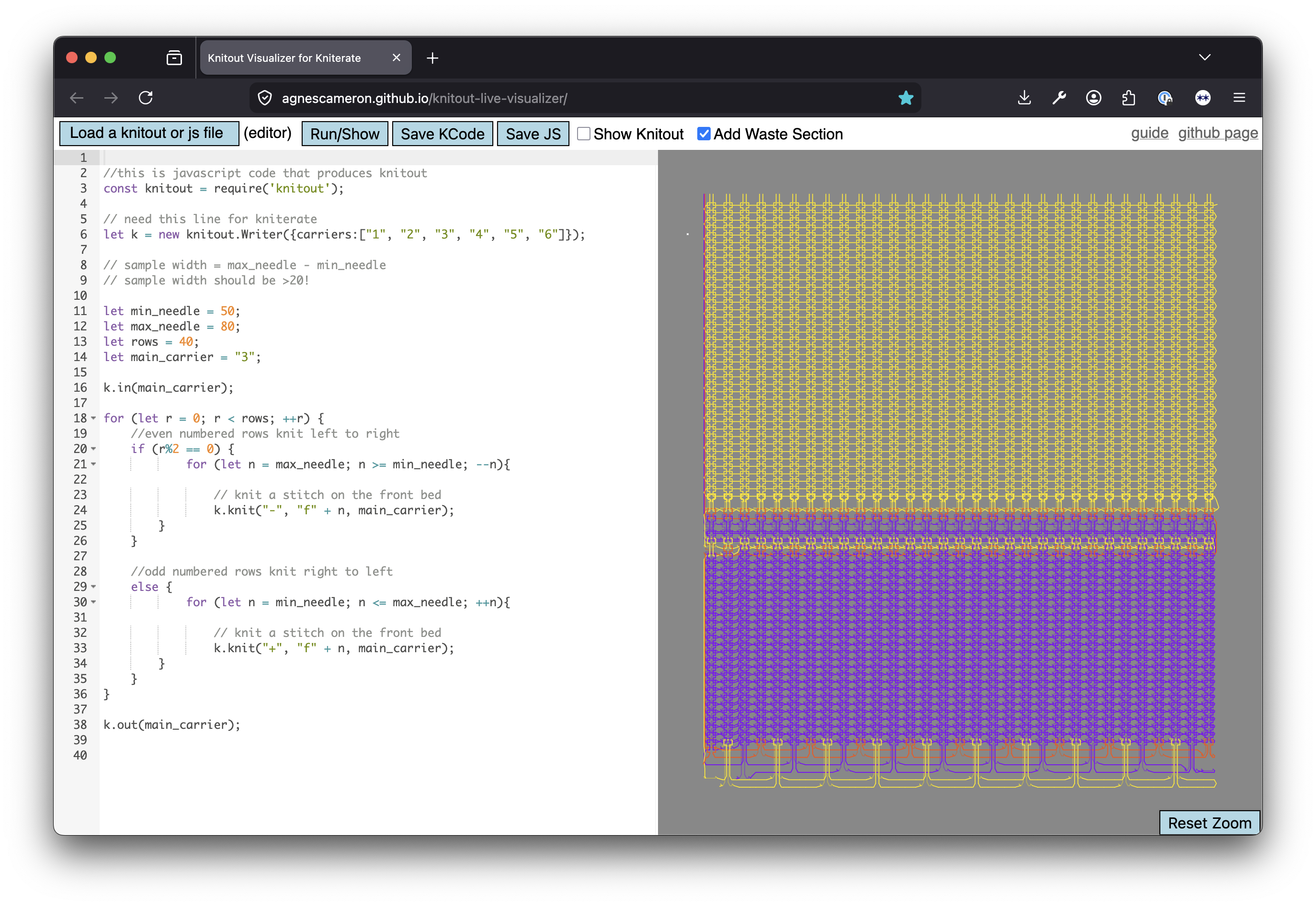Viewport: 1316px width, 906px height.
Task: Click the Reset Zoom button
Action: [x=1209, y=823]
